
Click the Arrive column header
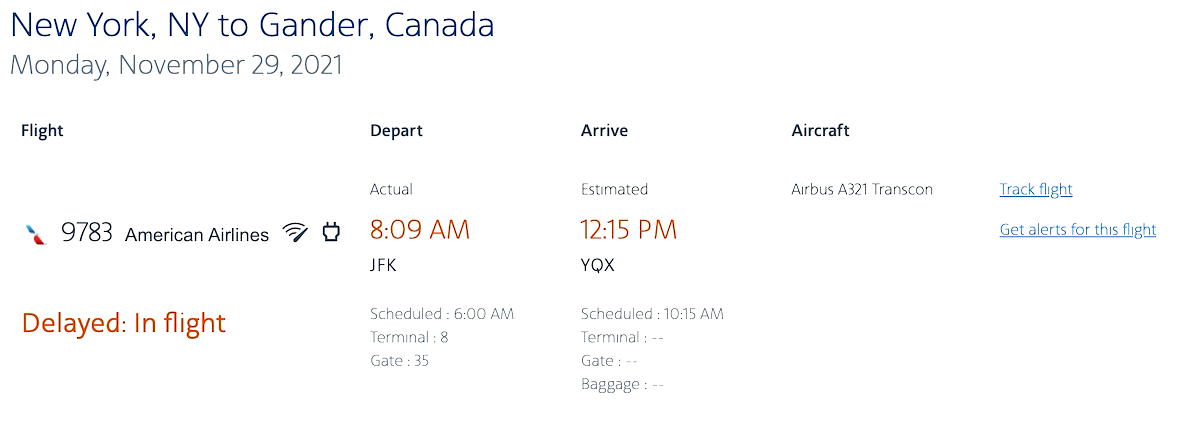(604, 130)
